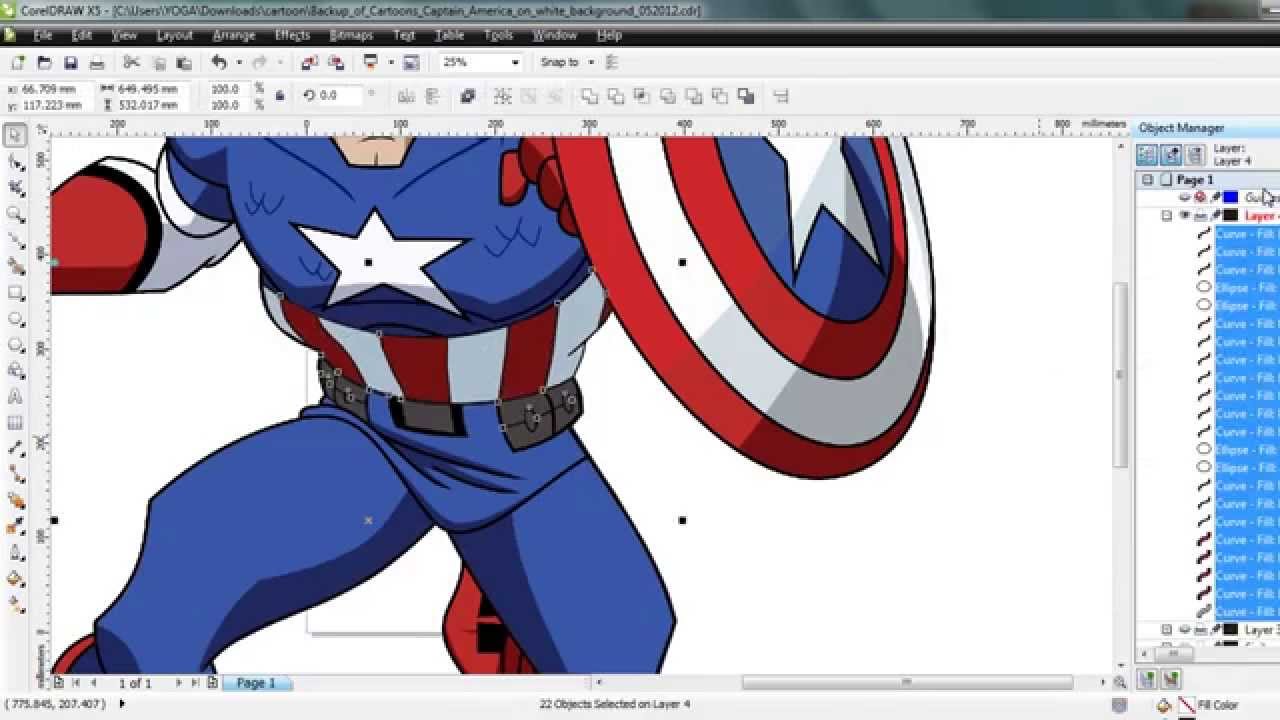This screenshot has width=1280, height=720.
Task: Select the Eyedropper tool
Action: click(15, 526)
